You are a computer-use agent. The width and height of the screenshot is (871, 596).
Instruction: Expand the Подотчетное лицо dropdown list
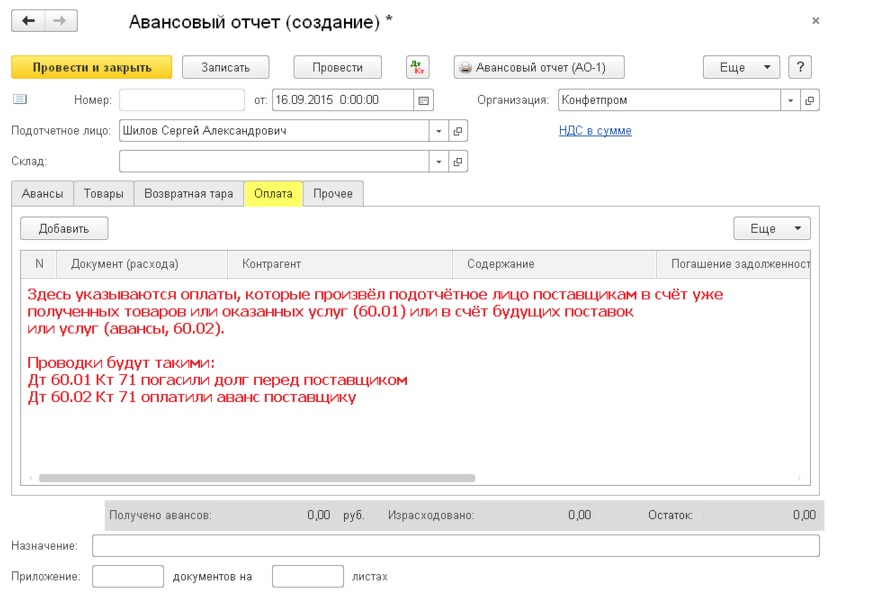(x=438, y=131)
